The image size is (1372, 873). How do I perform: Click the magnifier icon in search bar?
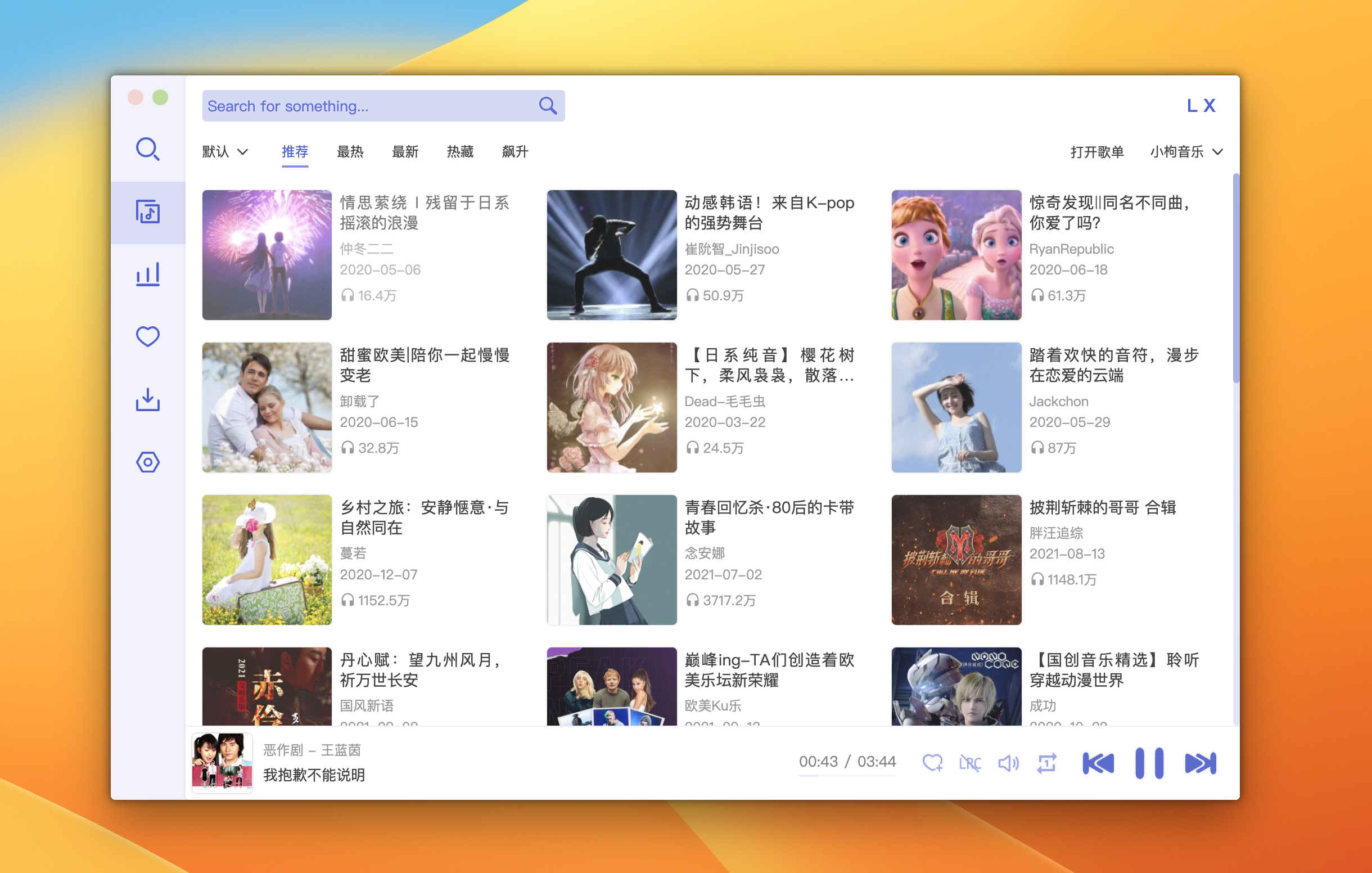coord(548,106)
